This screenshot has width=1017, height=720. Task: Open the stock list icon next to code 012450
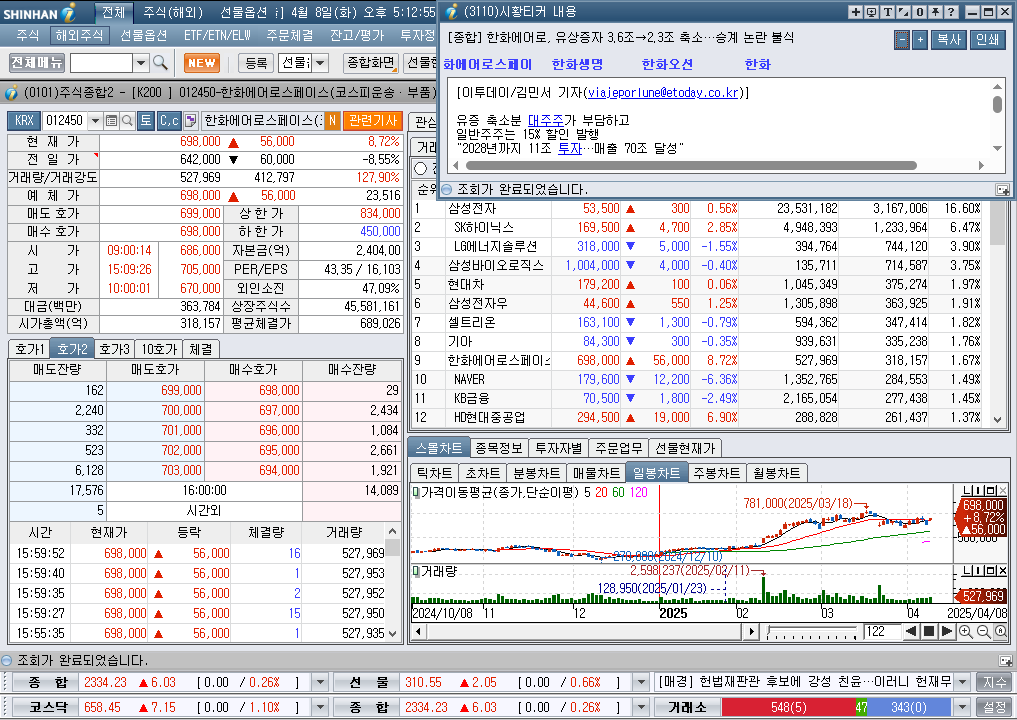(x=112, y=121)
